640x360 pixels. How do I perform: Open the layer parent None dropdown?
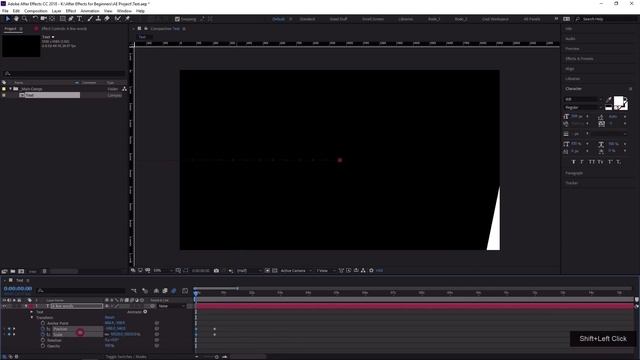172,306
